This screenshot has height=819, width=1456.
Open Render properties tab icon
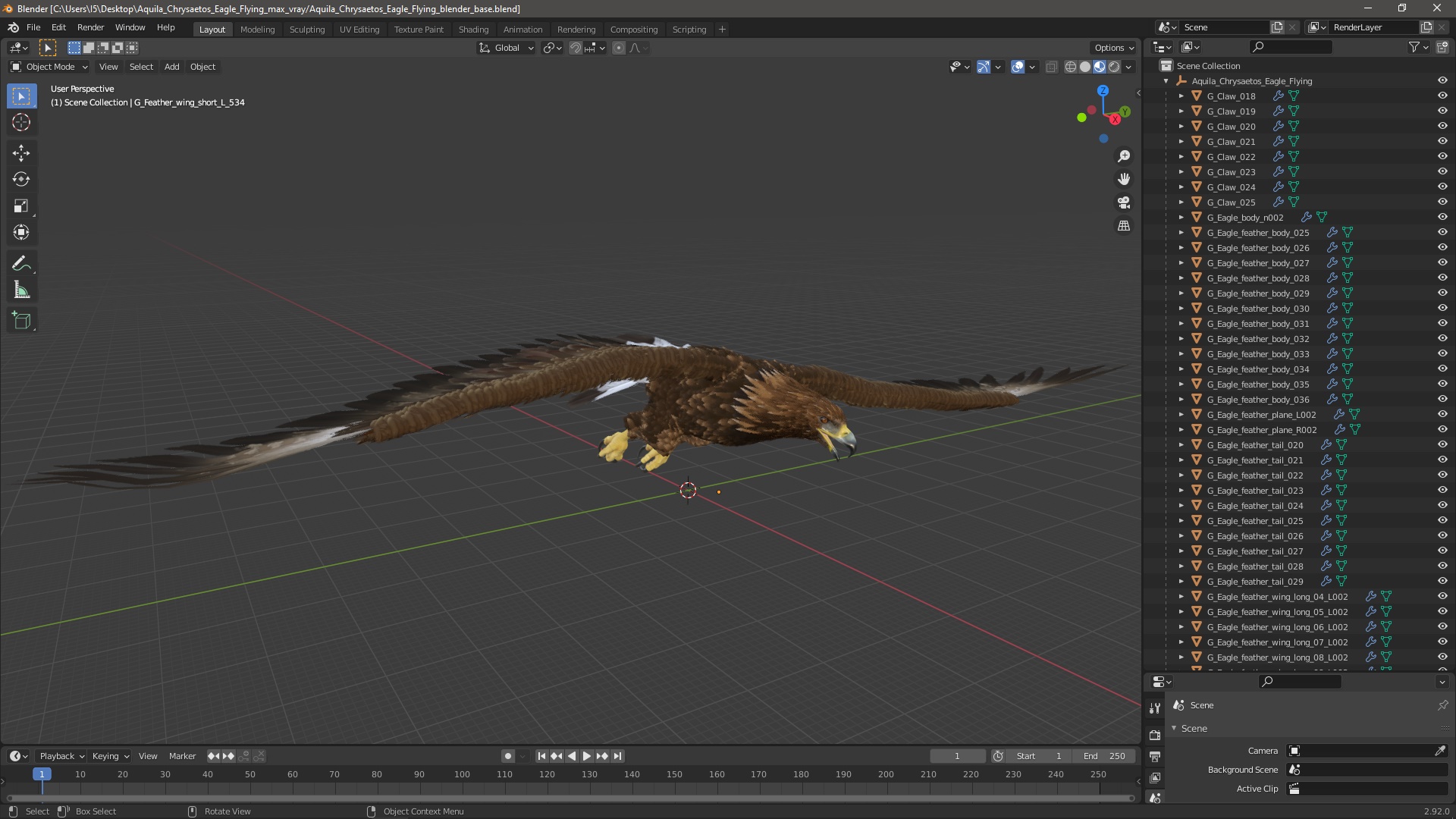tap(1155, 735)
